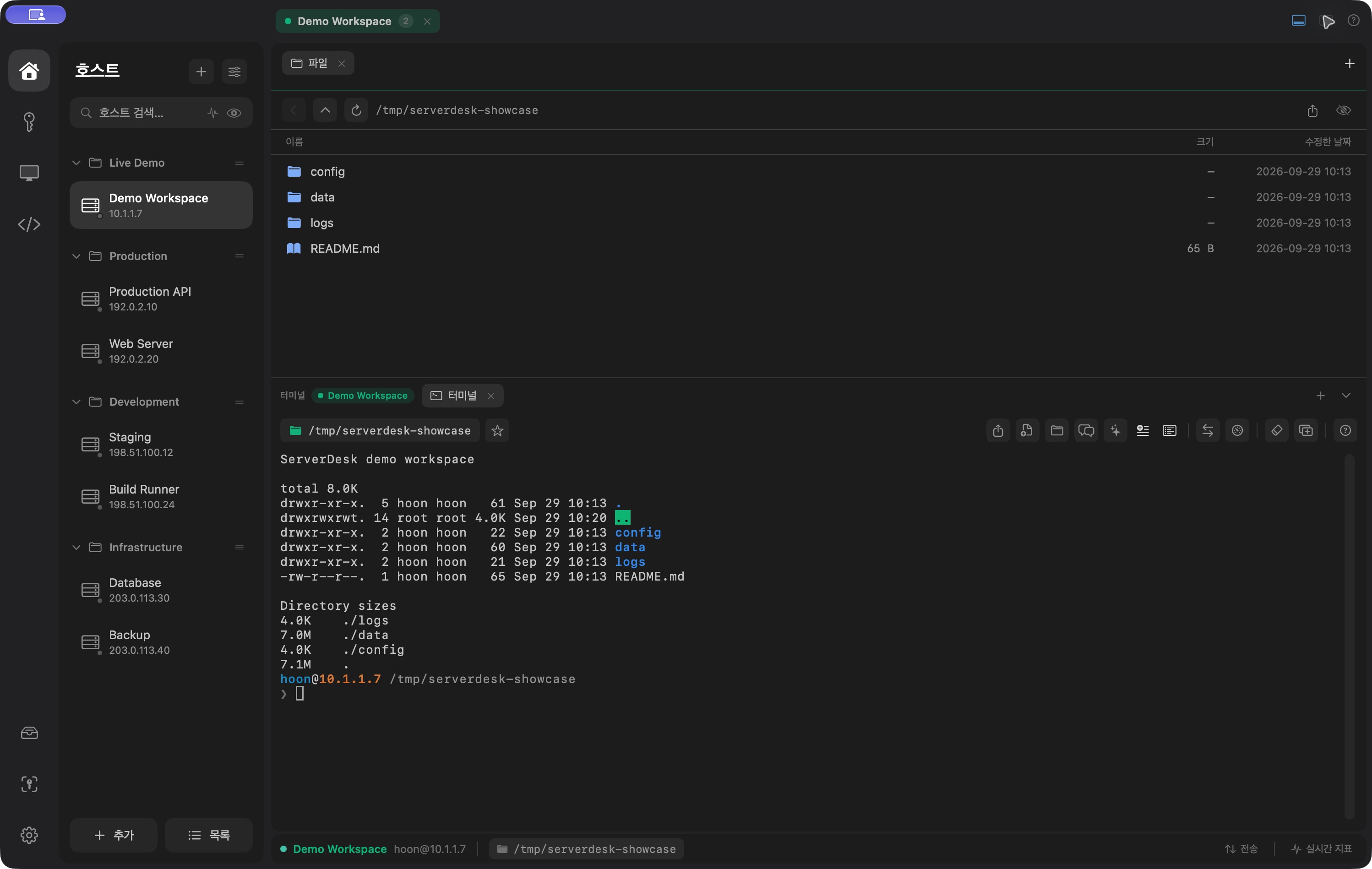Open host filter sliders beside 호스트 heading
This screenshot has height=869, width=1372.
point(234,72)
